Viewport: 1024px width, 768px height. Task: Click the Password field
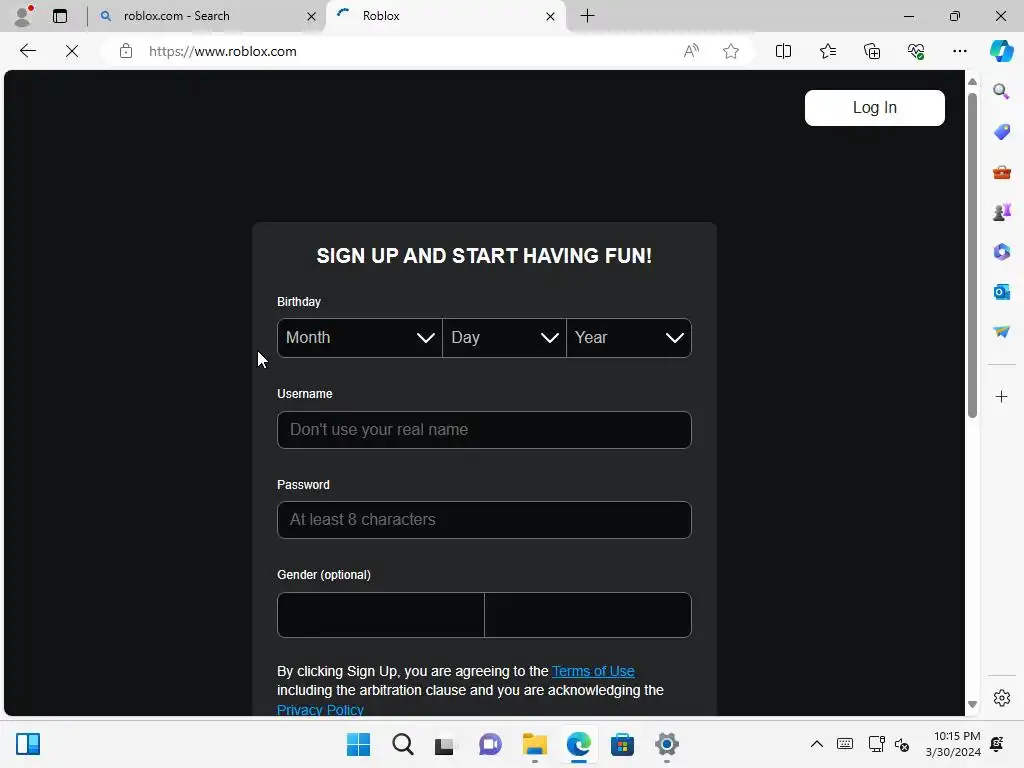[x=484, y=520]
